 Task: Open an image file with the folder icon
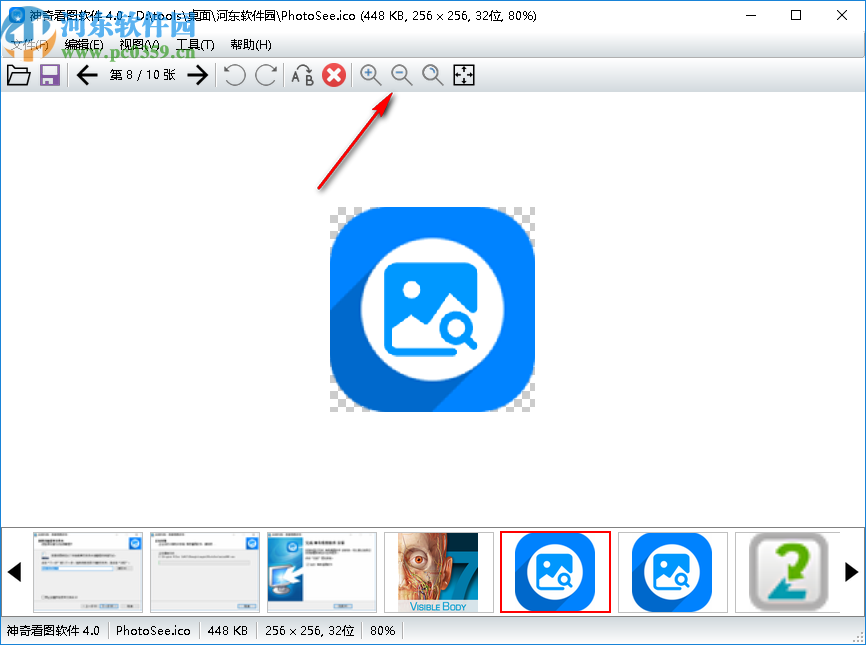18,75
